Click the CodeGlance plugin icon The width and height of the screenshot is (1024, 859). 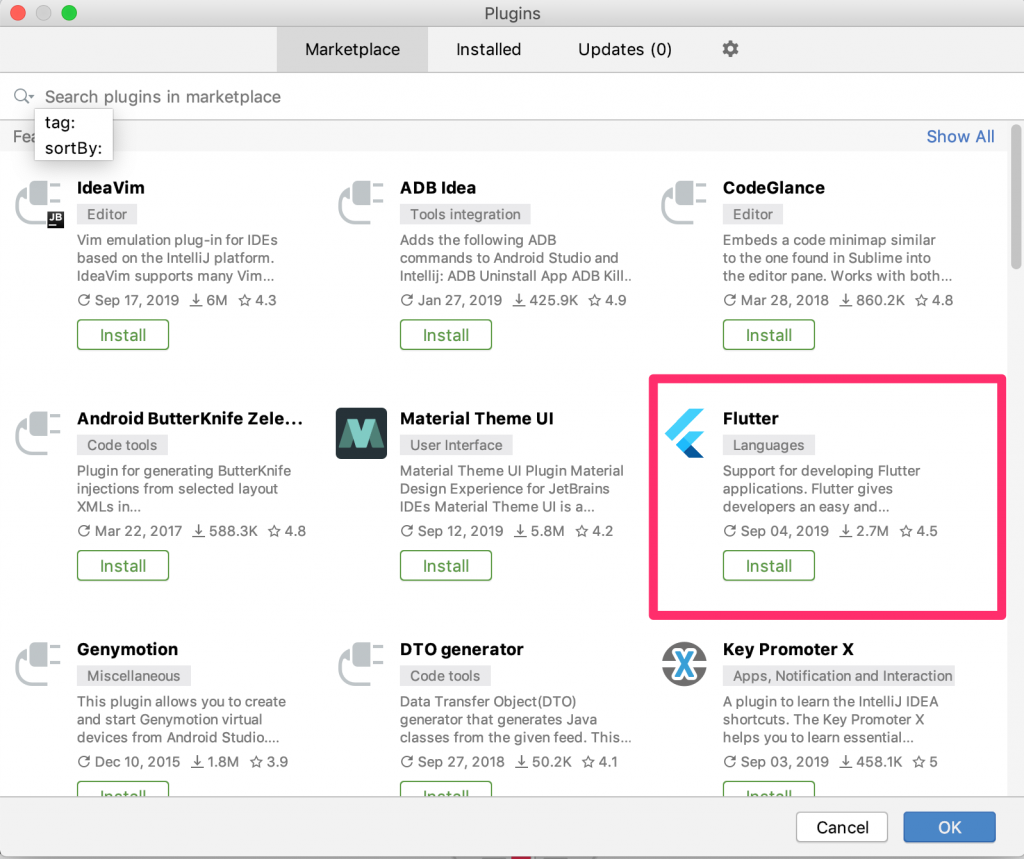[x=684, y=203]
